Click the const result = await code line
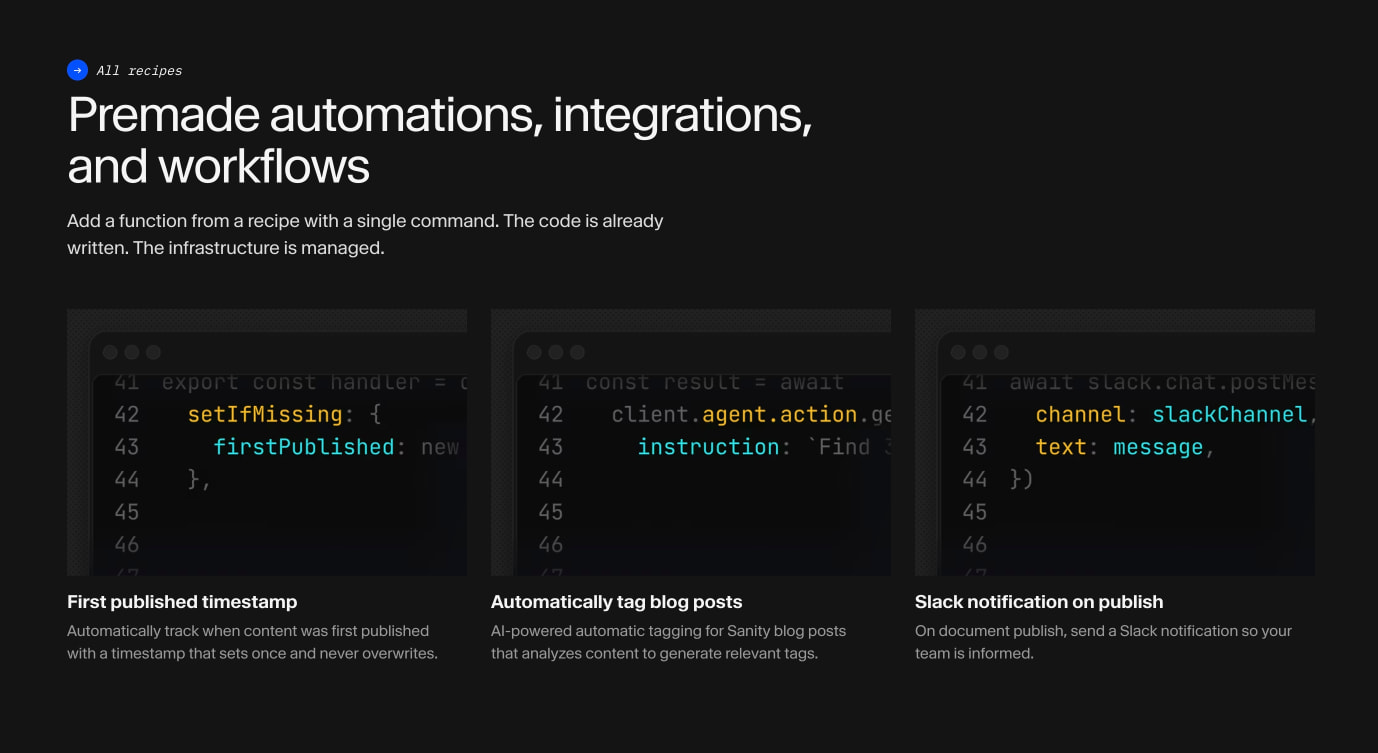The image size is (1378, 753). coord(714,382)
